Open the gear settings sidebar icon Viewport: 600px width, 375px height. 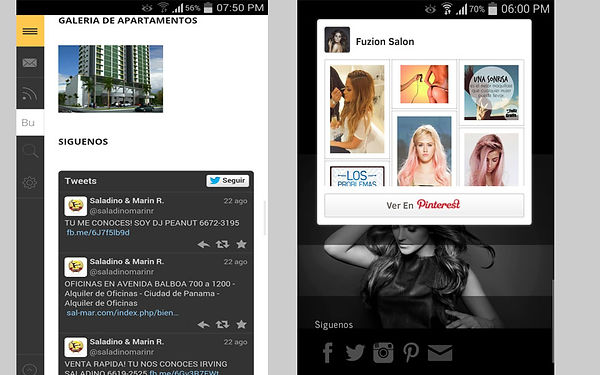tap(30, 182)
